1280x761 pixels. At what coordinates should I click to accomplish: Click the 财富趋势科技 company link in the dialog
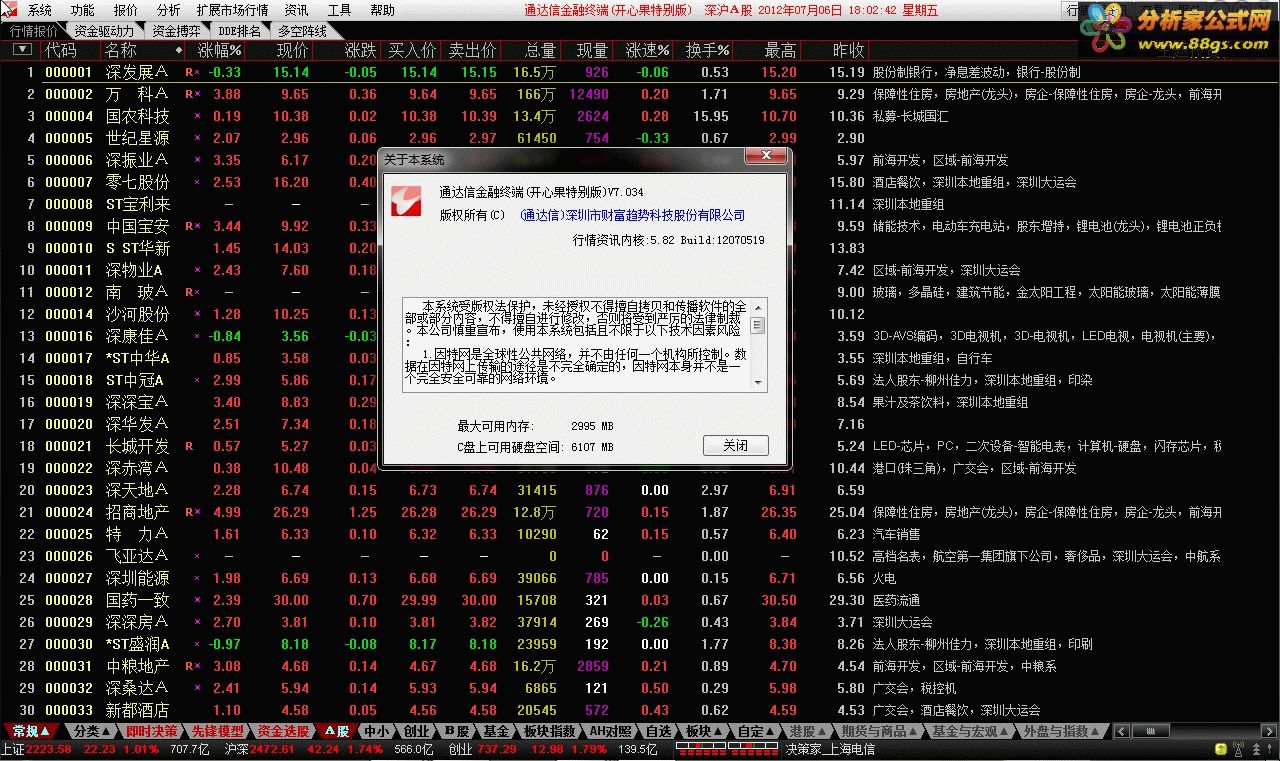(x=633, y=215)
